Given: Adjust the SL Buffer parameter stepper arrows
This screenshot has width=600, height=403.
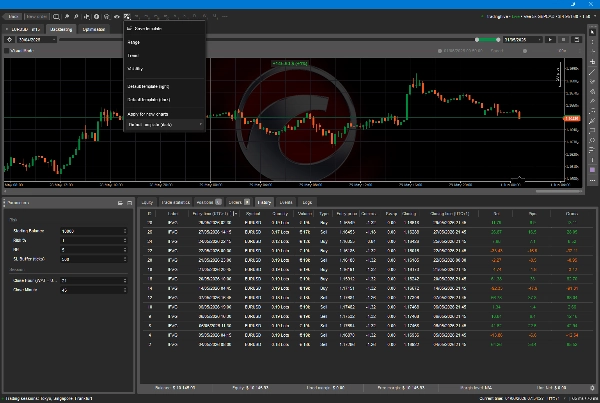Looking at the screenshot, I should [125, 259].
